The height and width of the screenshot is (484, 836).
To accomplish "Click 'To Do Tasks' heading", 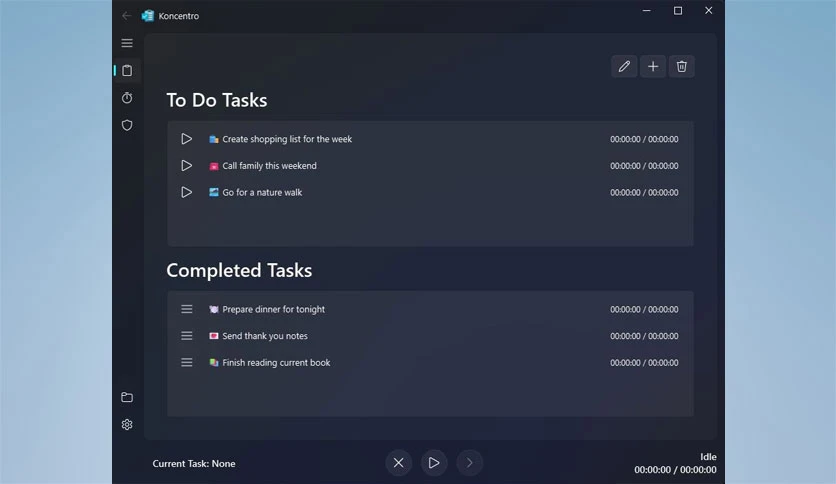I will (216, 100).
